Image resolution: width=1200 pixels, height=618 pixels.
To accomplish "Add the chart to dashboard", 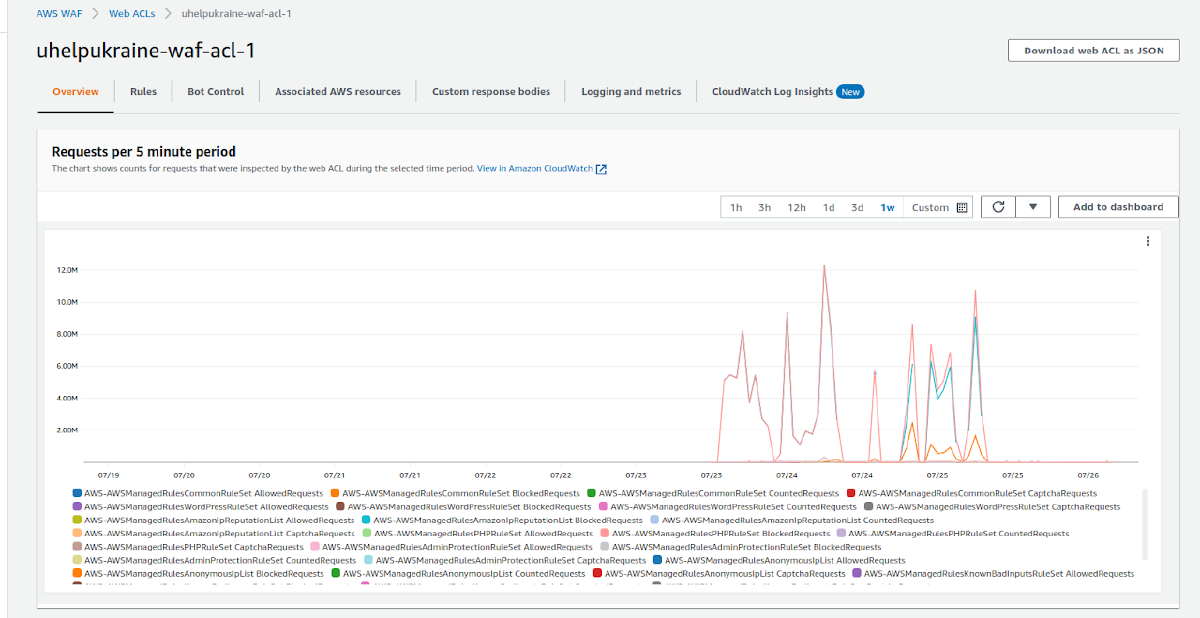I will click(x=1117, y=207).
